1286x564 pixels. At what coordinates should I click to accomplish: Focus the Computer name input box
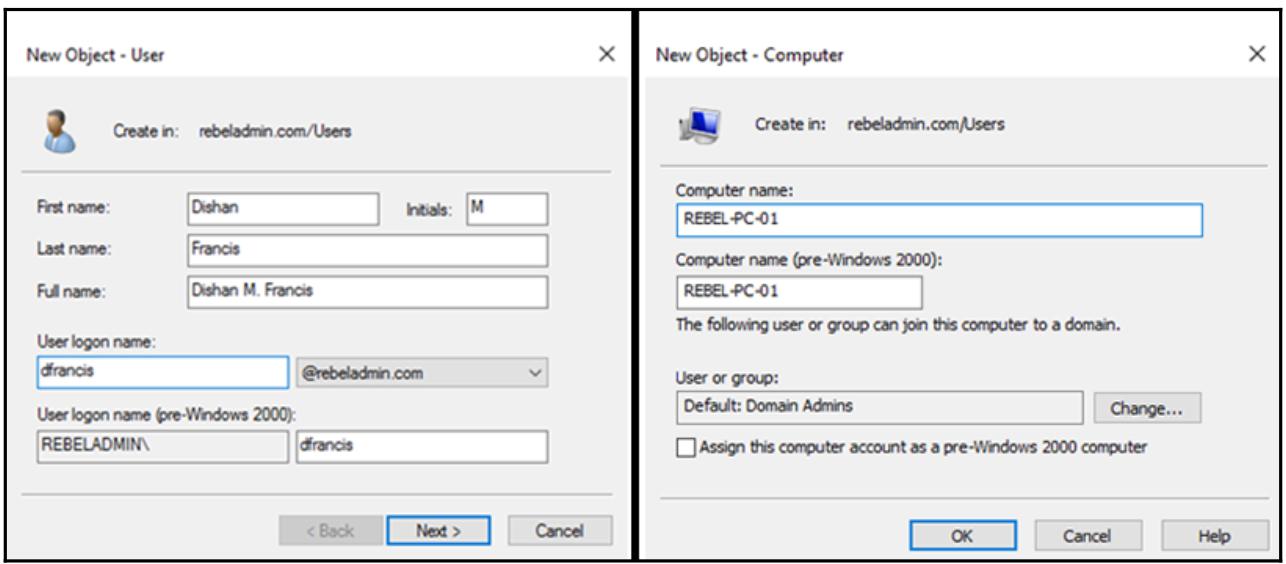[938, 221]
